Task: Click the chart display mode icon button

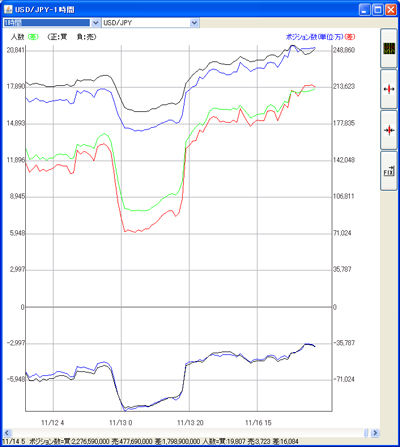Action: (x=389, y=49)
